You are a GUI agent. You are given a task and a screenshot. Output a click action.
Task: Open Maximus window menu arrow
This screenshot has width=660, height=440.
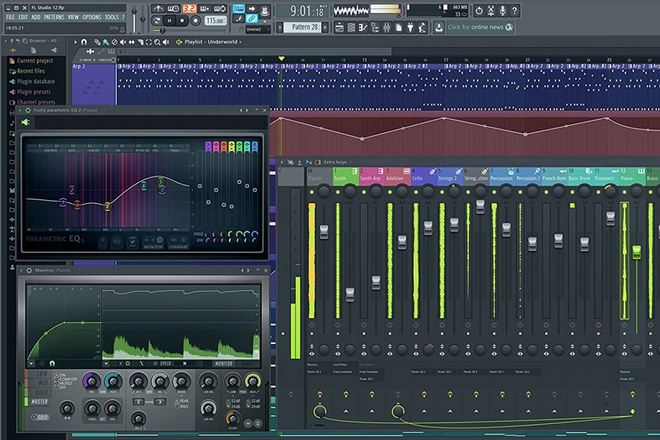pos(21,270)
